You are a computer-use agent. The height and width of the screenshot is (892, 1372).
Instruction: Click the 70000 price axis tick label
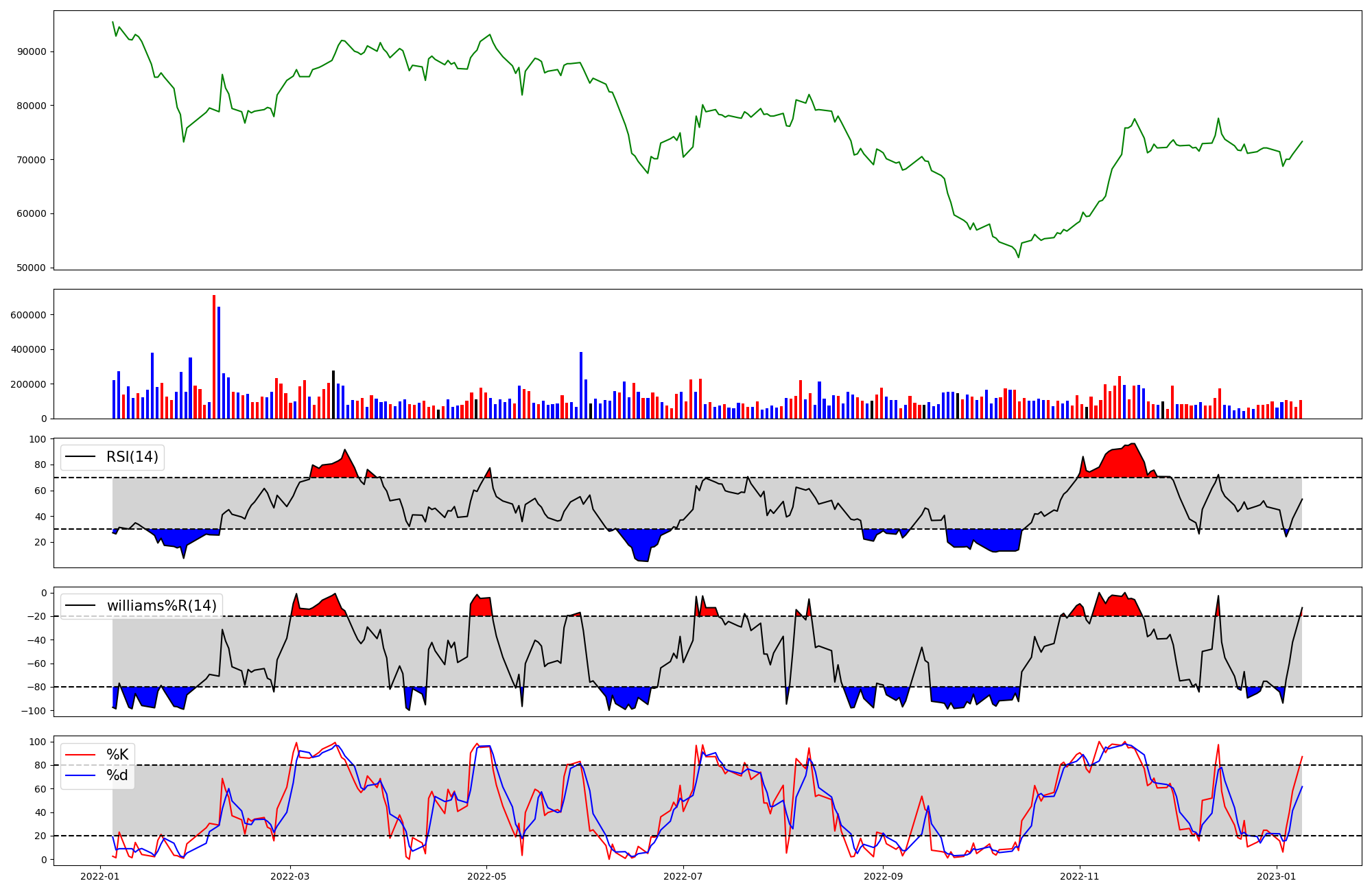pyautogui.click(x=32, y=160)
